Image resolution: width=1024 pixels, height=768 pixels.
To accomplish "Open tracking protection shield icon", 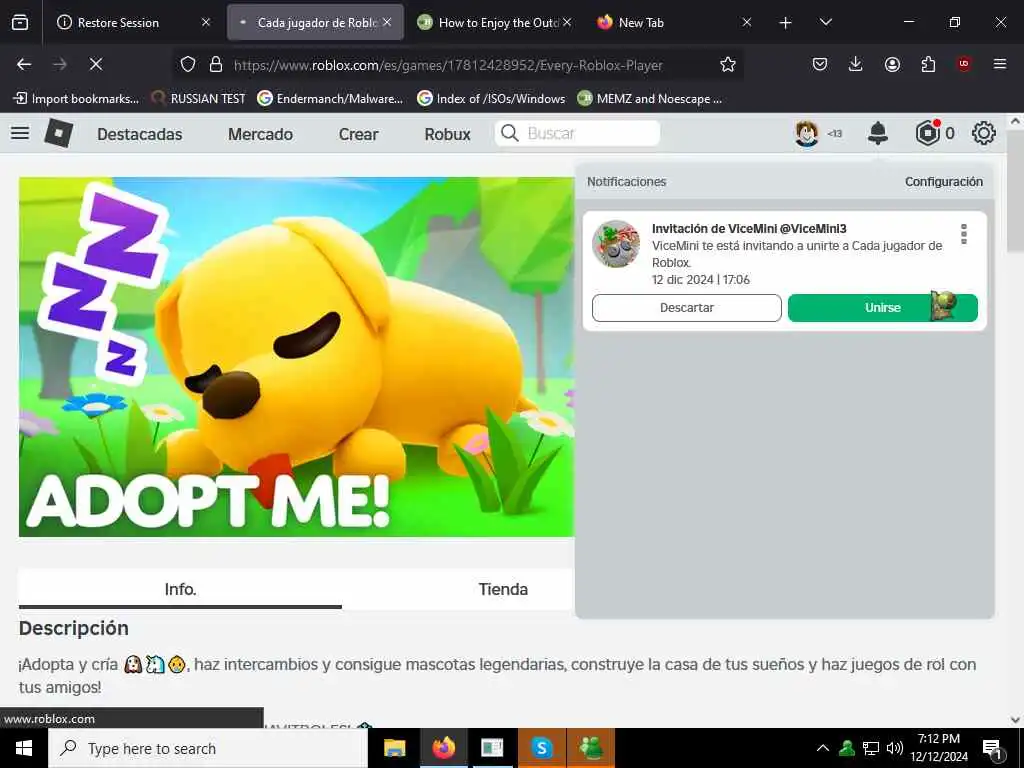I will (x=188, y=64).
